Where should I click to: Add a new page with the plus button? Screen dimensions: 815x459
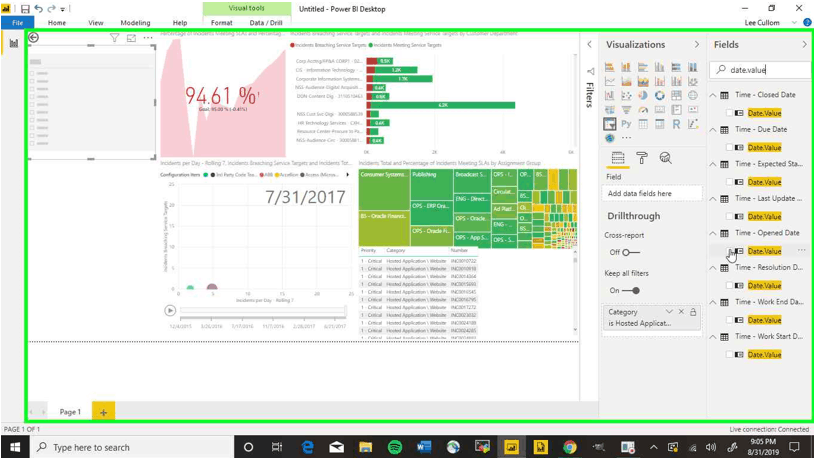coord(103,412)
